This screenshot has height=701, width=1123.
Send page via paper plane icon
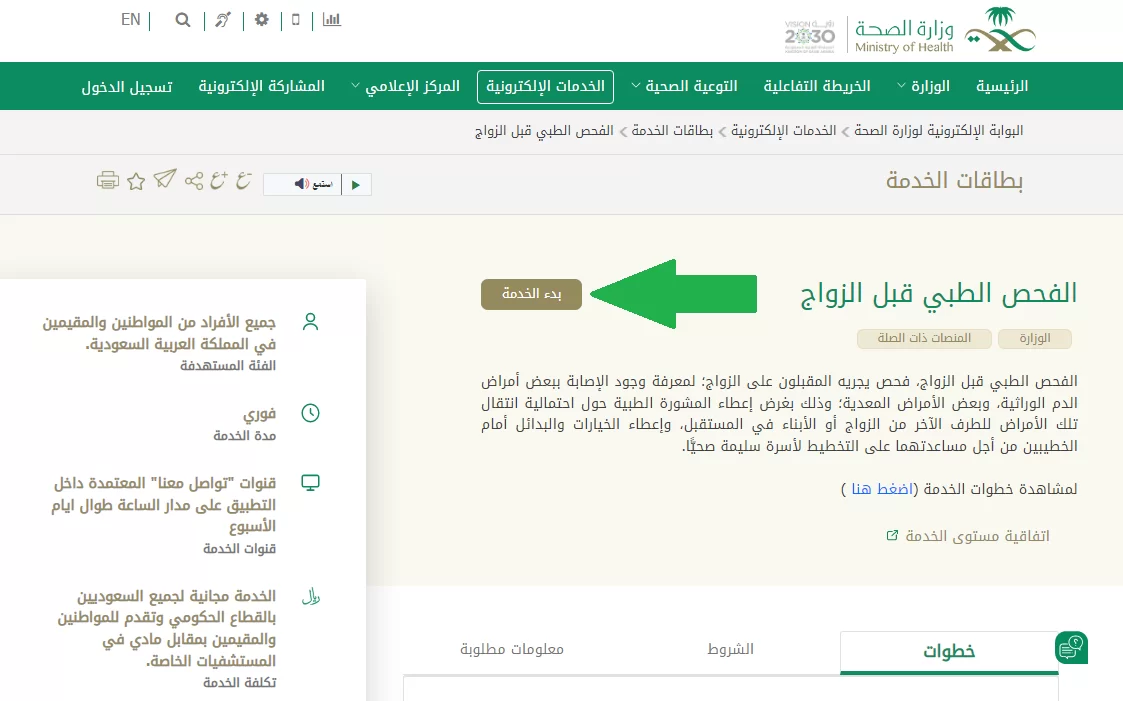pyautogui.click(x=165, y=178)
